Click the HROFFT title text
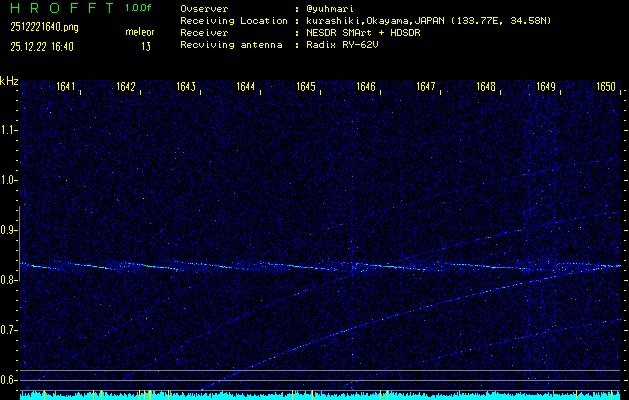The width and height of the screenshot is (629, 400). [58, 8]
